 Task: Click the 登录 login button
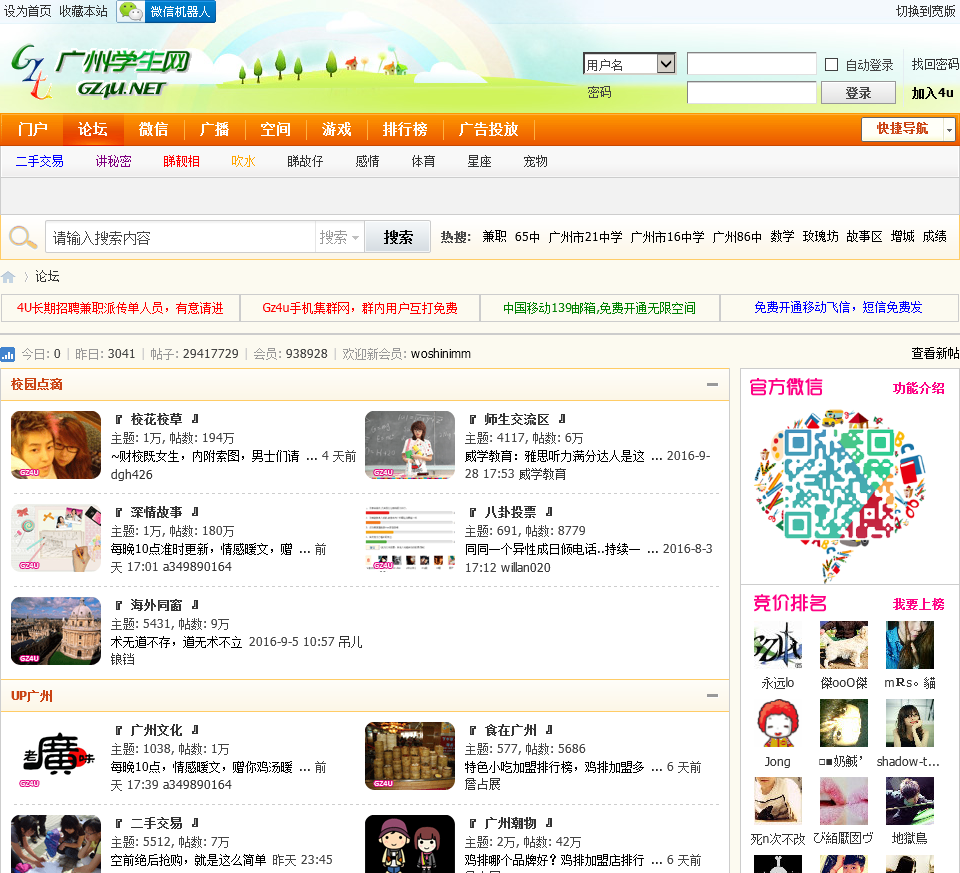(858, 93)
